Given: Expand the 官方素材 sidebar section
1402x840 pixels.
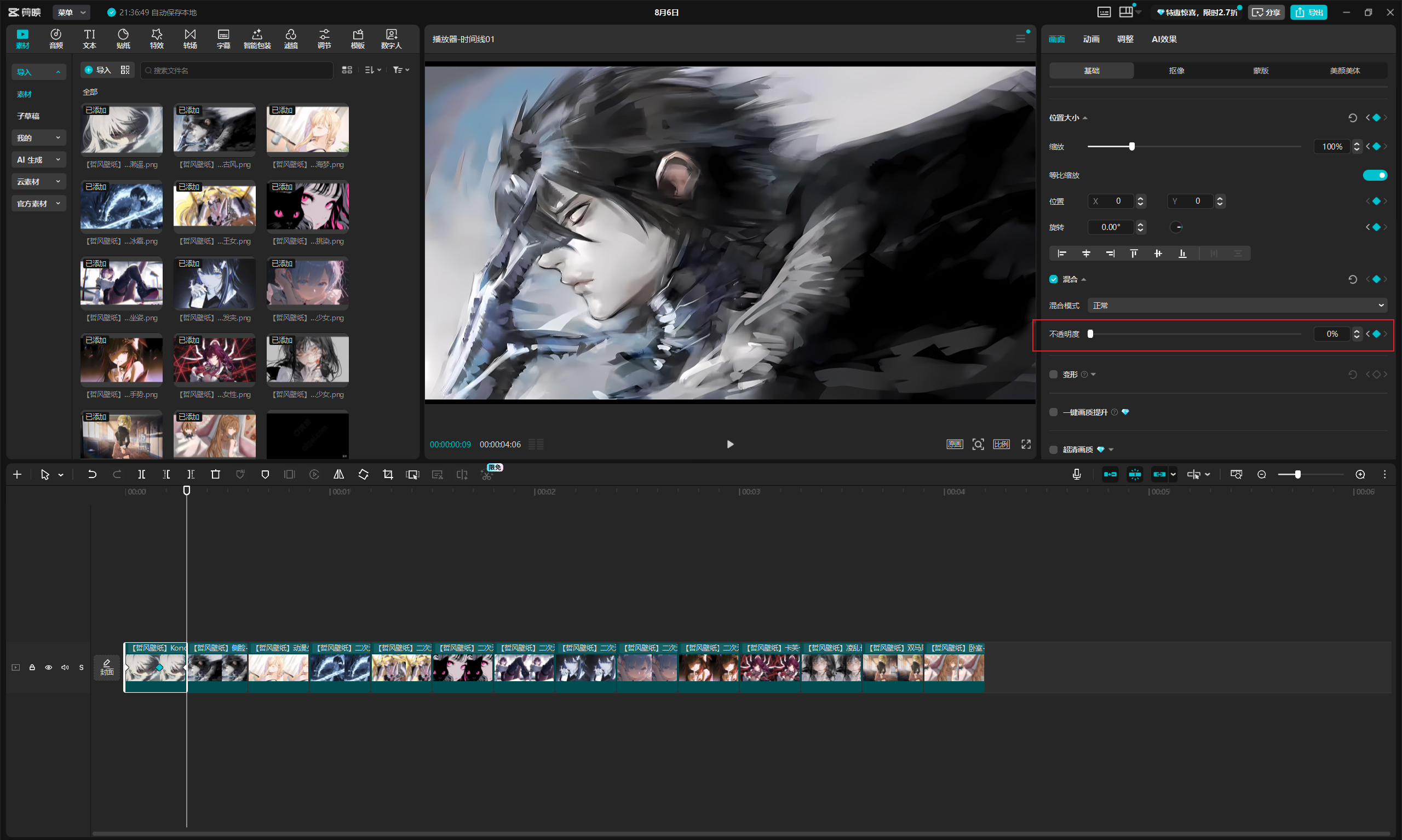Looking at the screenshot, I should [x=38, y=204].
